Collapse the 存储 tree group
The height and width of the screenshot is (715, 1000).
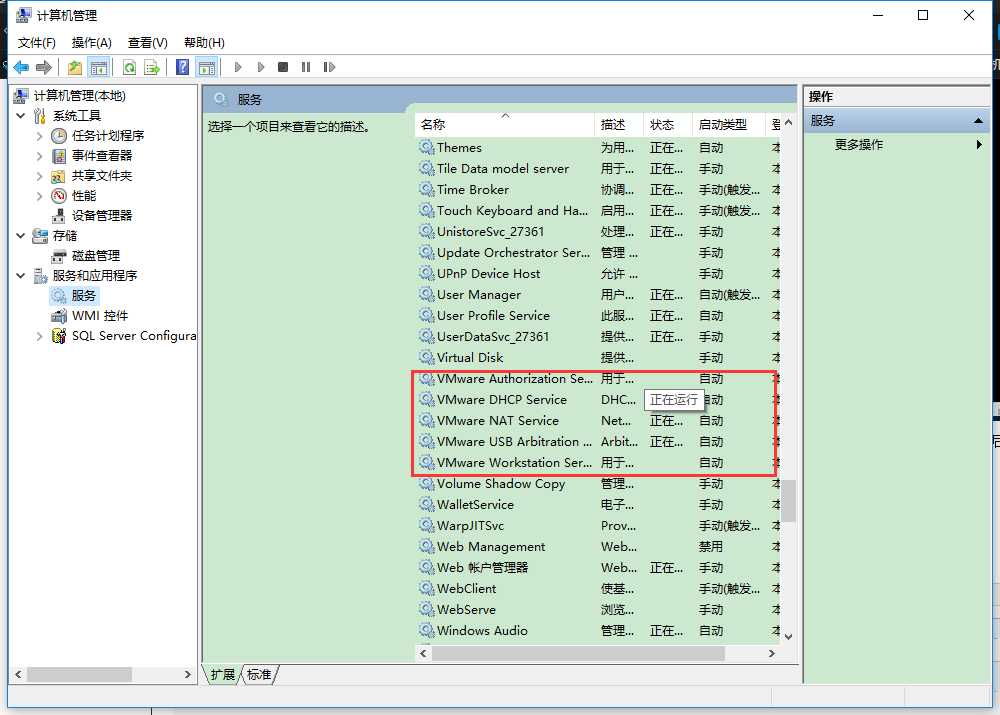click(20, 235)
